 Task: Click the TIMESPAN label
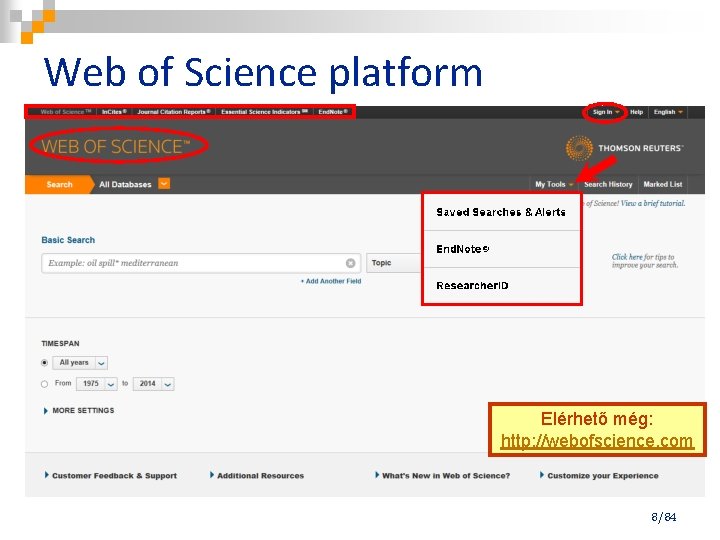point(60,343)
